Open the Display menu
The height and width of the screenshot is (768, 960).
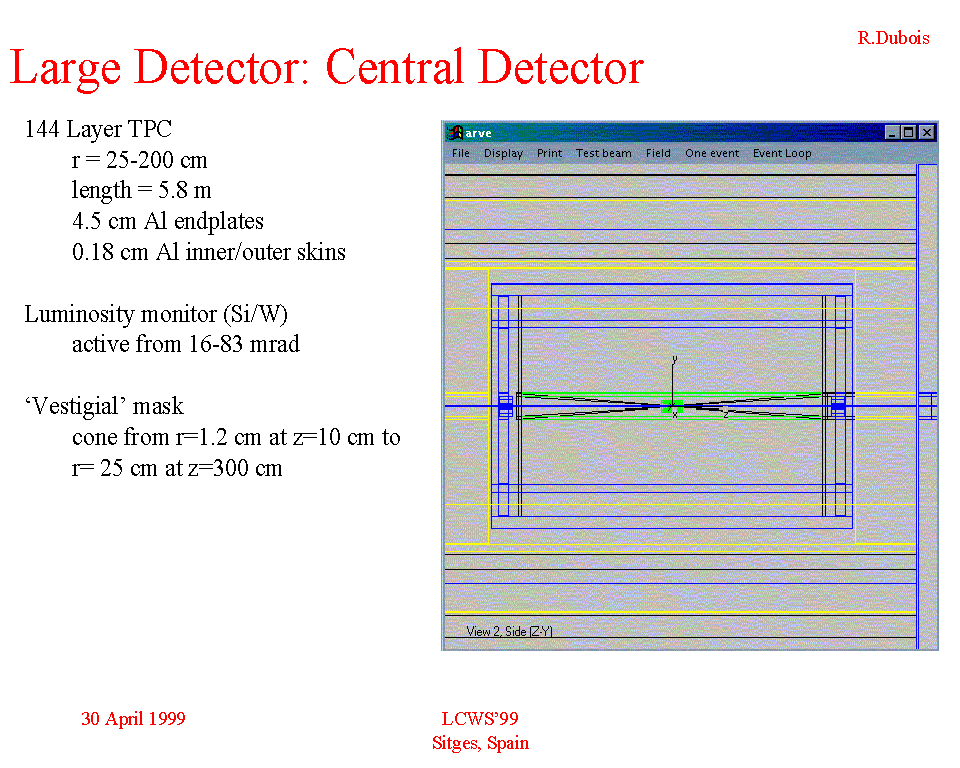pos(503,153)
